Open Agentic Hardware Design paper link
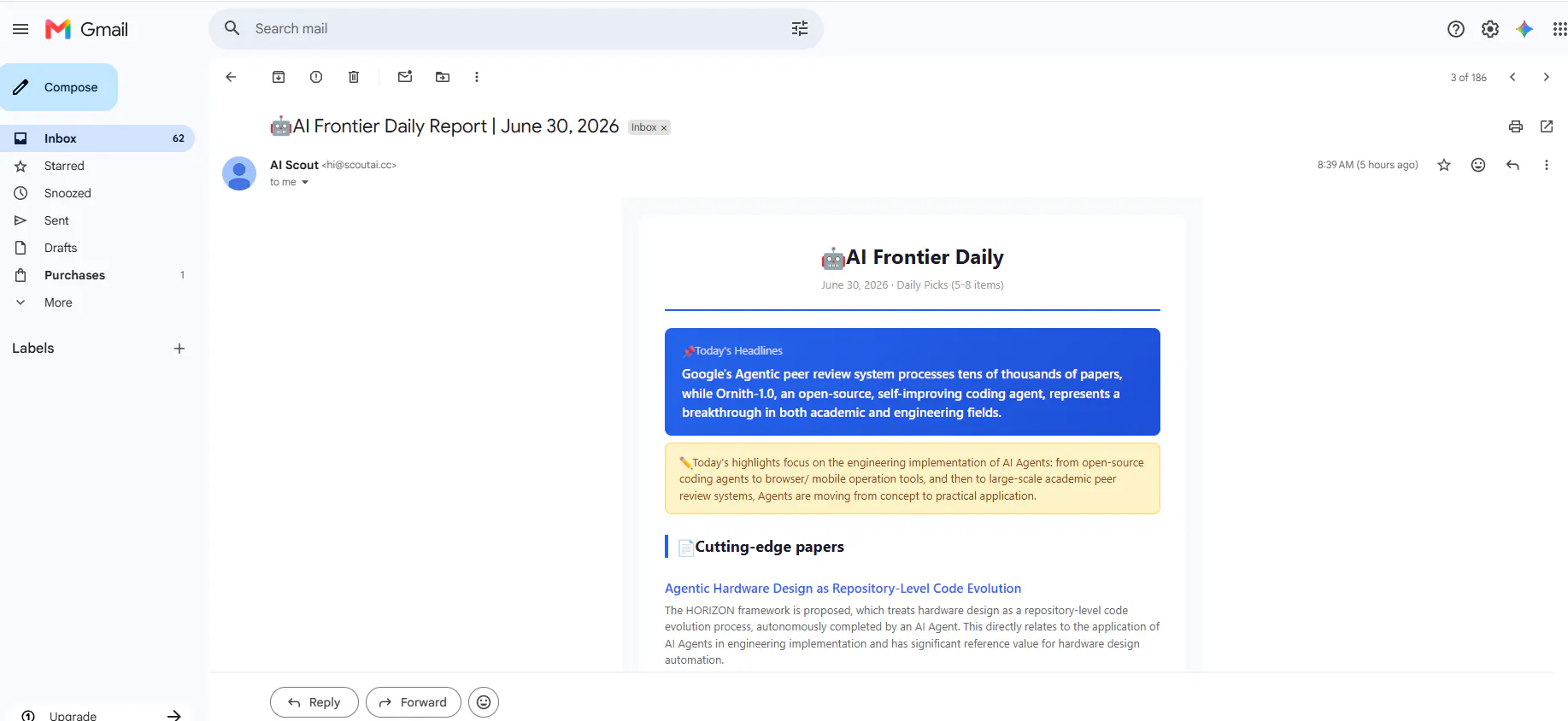1568x721 pixels. 843,589
